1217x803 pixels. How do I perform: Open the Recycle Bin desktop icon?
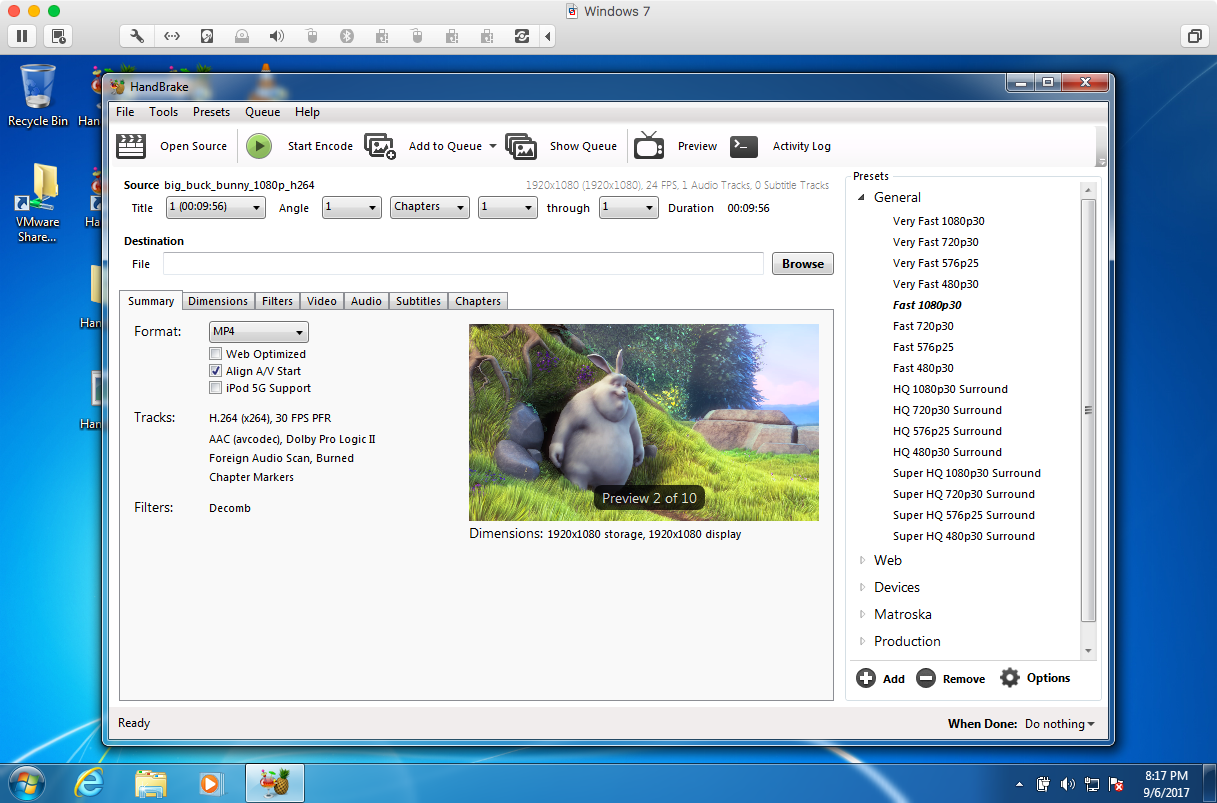[x=38, y=96]
